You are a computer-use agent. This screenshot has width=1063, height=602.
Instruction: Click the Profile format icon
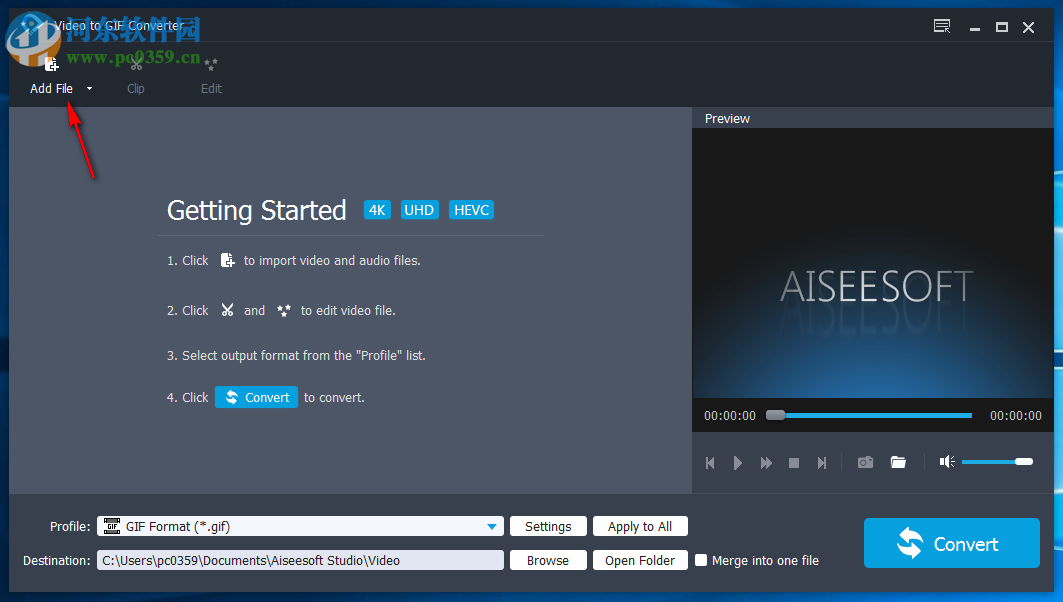tap(113, 526)
